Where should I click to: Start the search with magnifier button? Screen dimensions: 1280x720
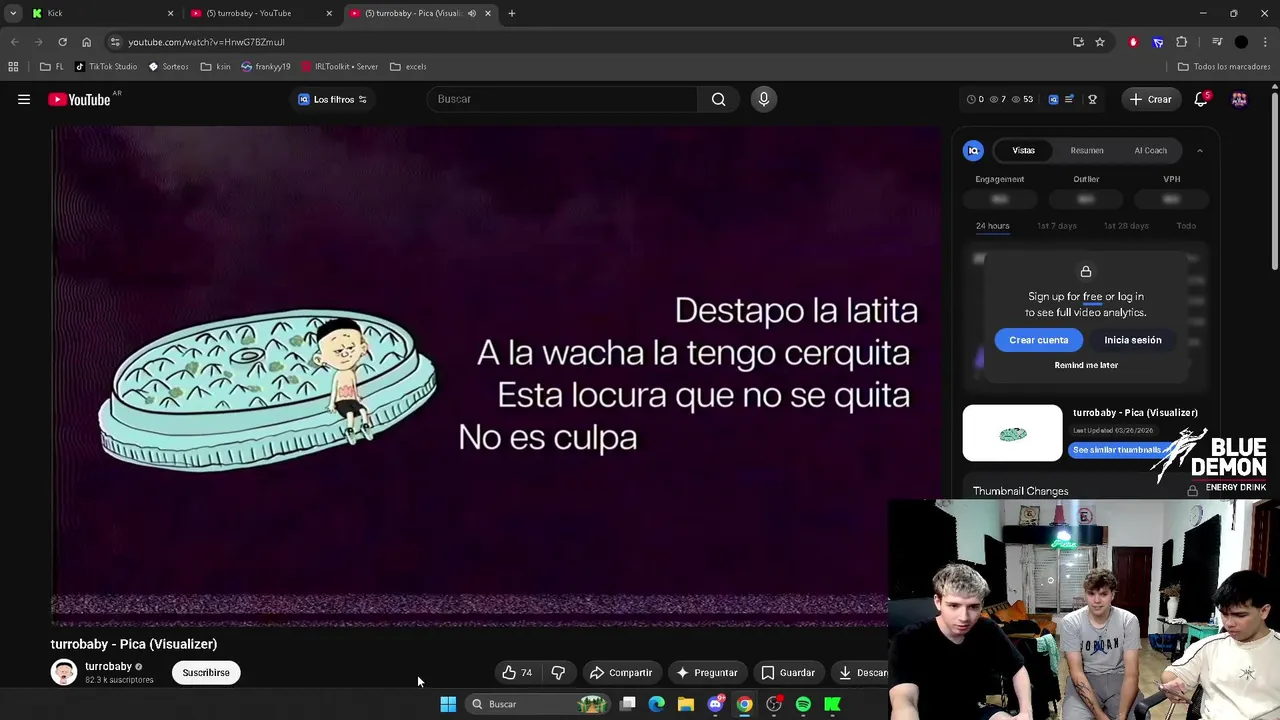coord(718,99)
